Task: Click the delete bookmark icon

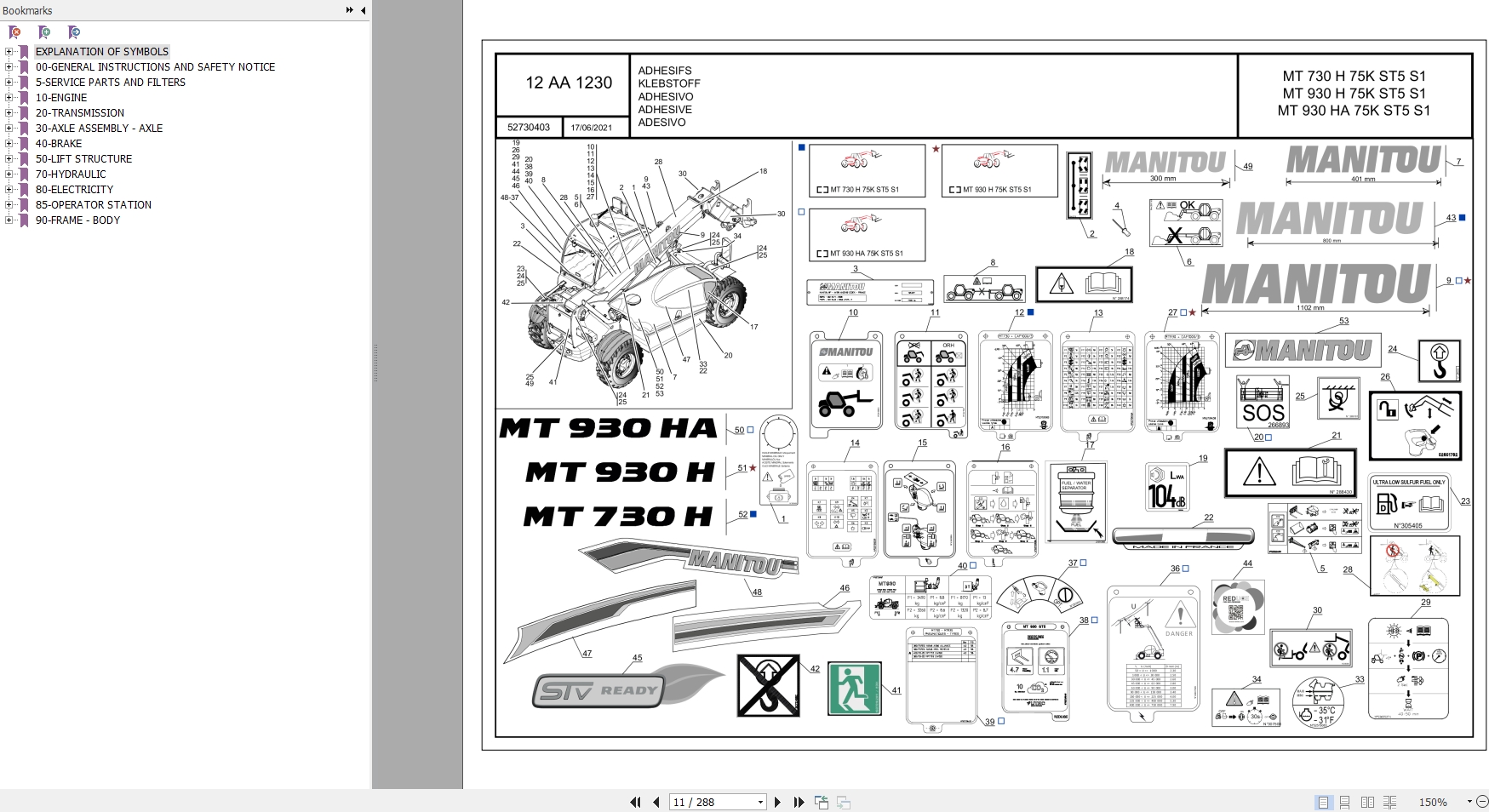Action: 14,32
